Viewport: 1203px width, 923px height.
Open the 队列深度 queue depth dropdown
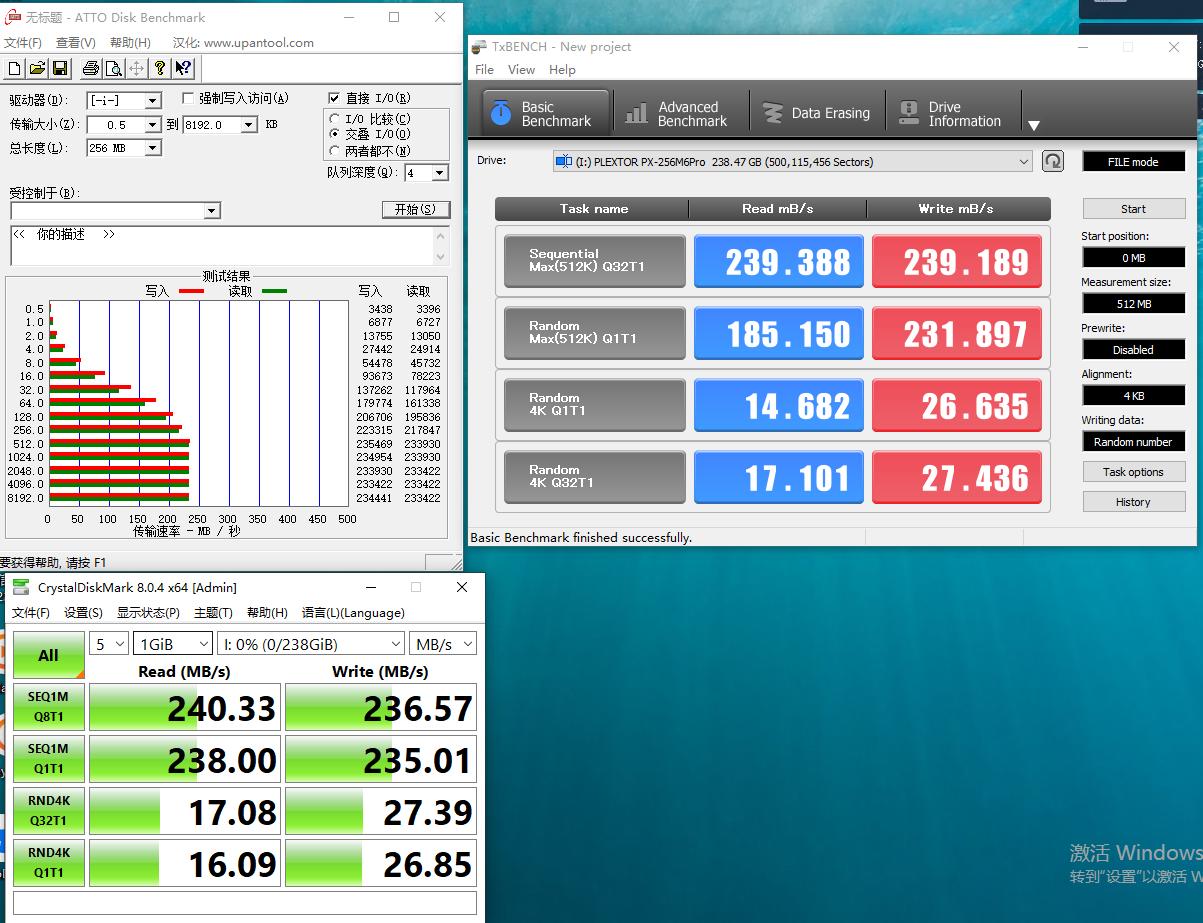pos(439,173)
